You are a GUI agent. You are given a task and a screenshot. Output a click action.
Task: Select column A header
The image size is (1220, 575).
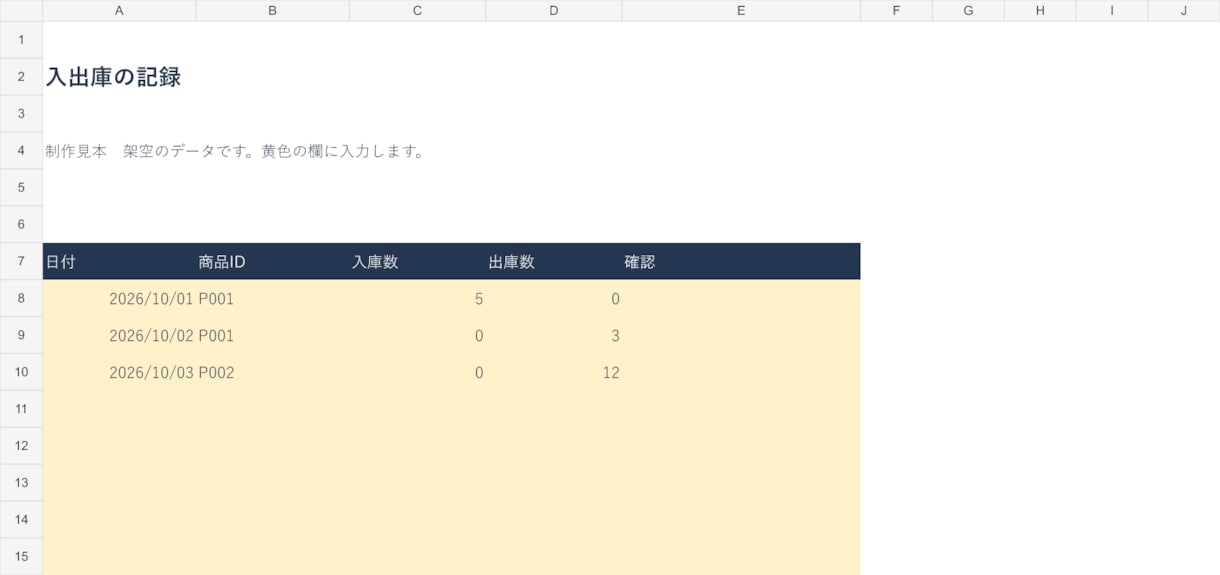[119, 10]
